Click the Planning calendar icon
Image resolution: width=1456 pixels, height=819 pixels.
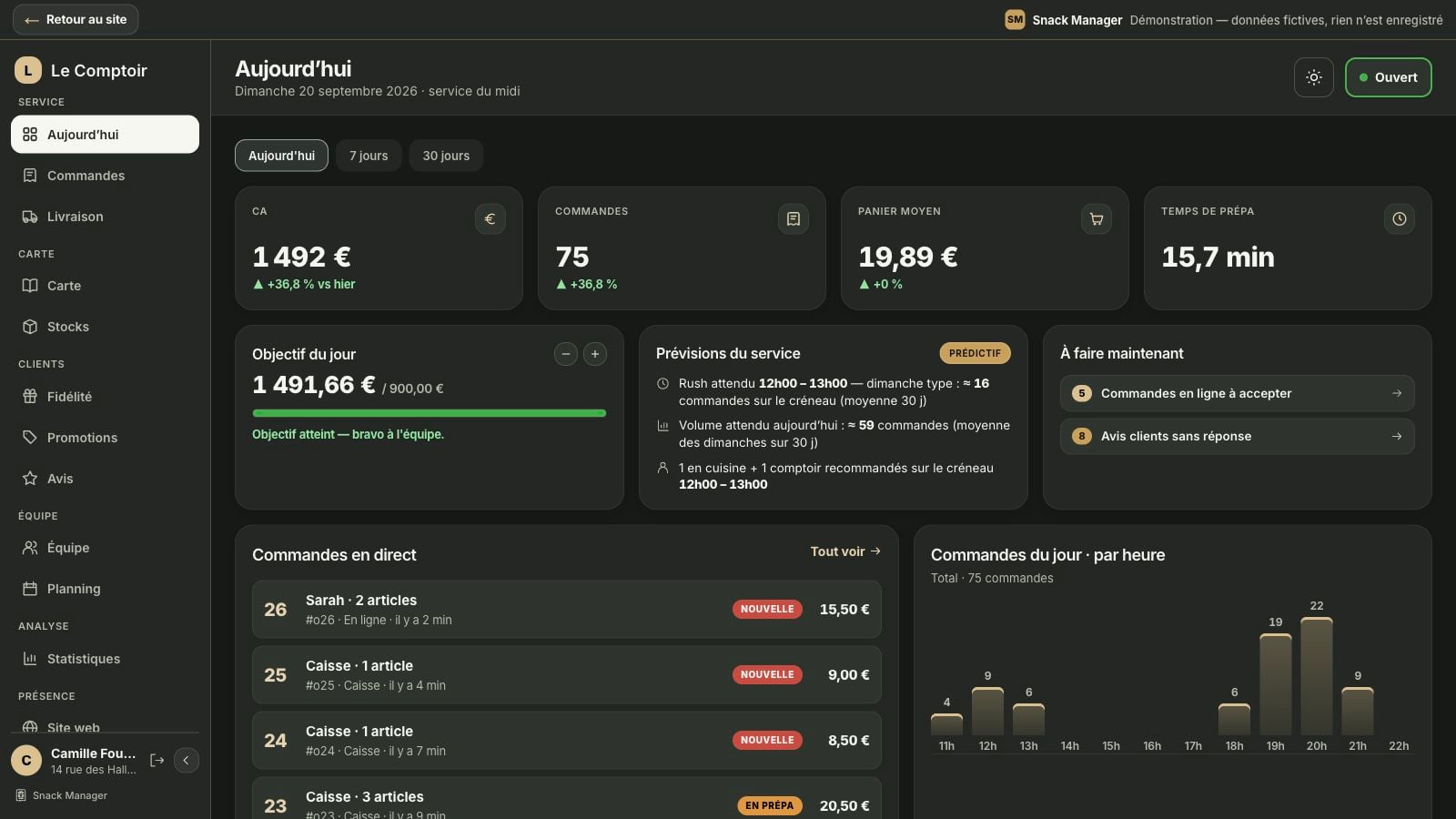pyautogui.click(x=30, y=589)
